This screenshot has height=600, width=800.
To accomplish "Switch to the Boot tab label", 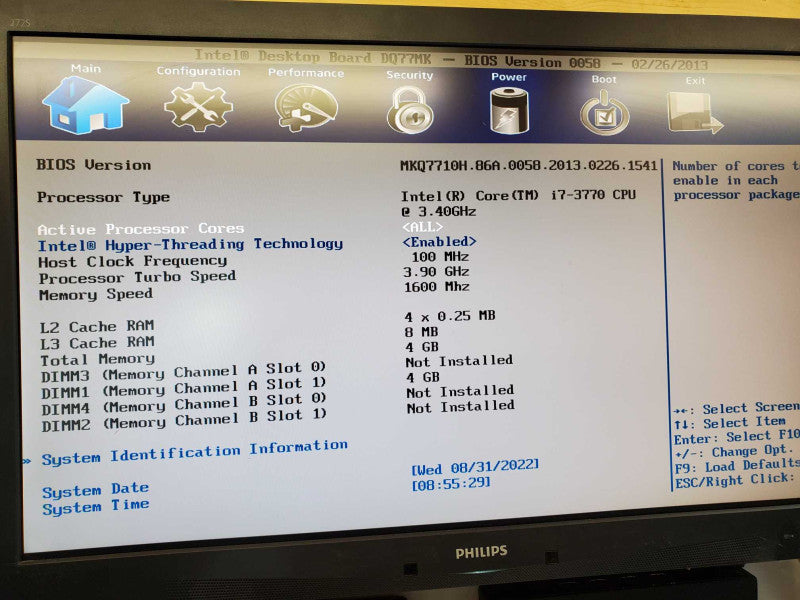I will (x=604, y=79).
